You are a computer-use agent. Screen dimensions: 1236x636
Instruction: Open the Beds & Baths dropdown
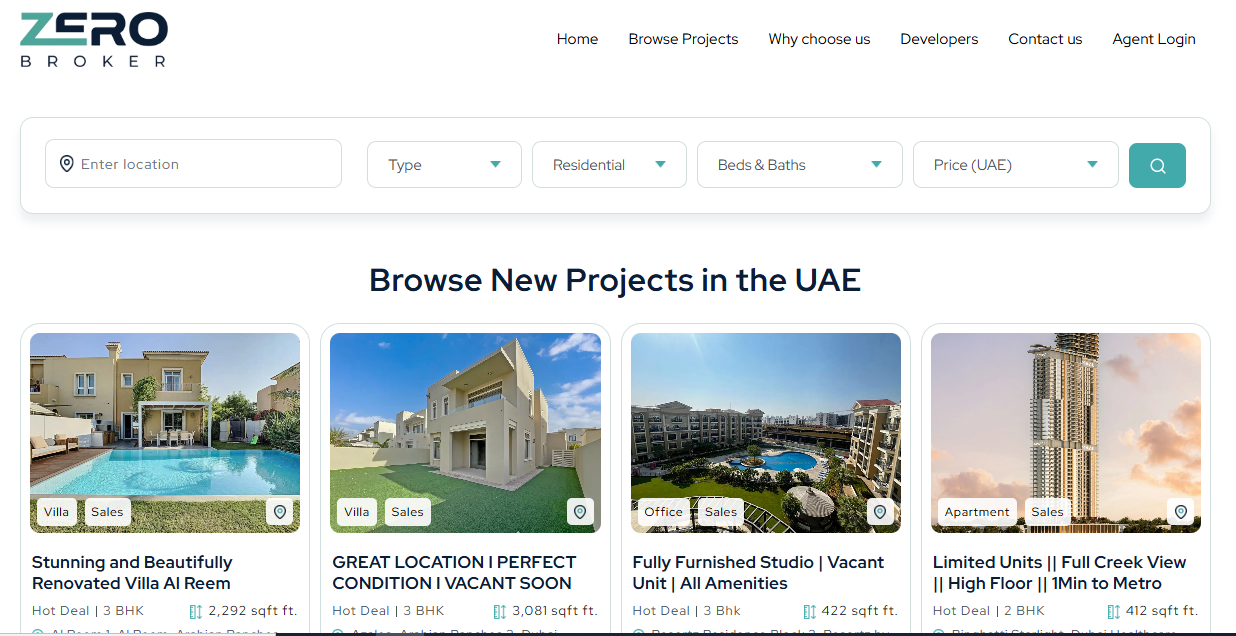point(800,165)
